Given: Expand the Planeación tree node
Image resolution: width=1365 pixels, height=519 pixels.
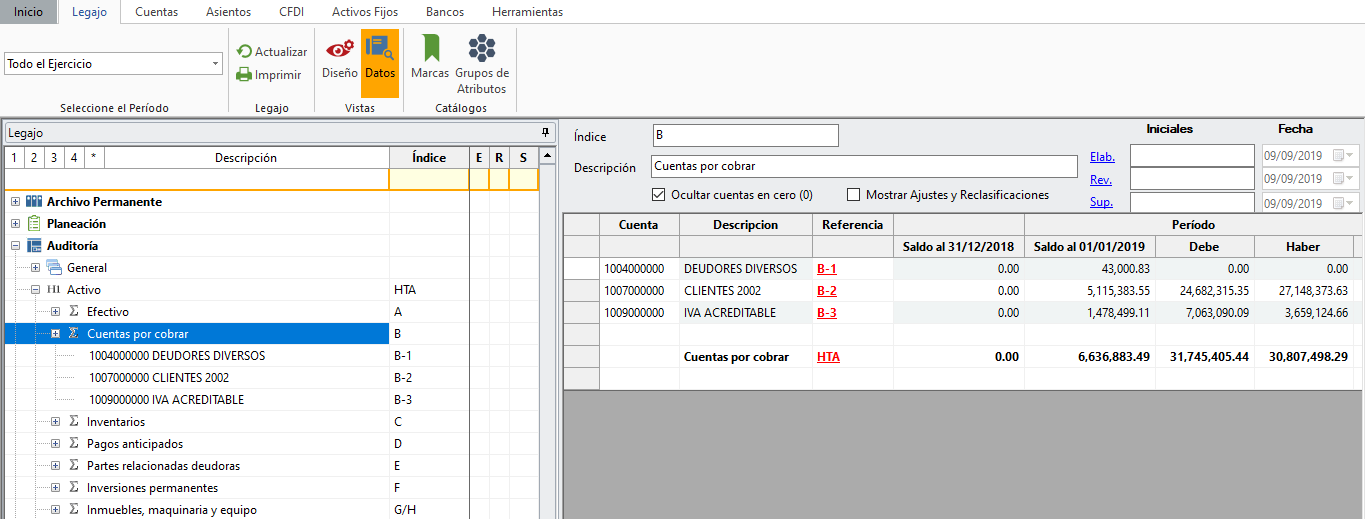Looking at the screenshot, I should click(16, 224).
